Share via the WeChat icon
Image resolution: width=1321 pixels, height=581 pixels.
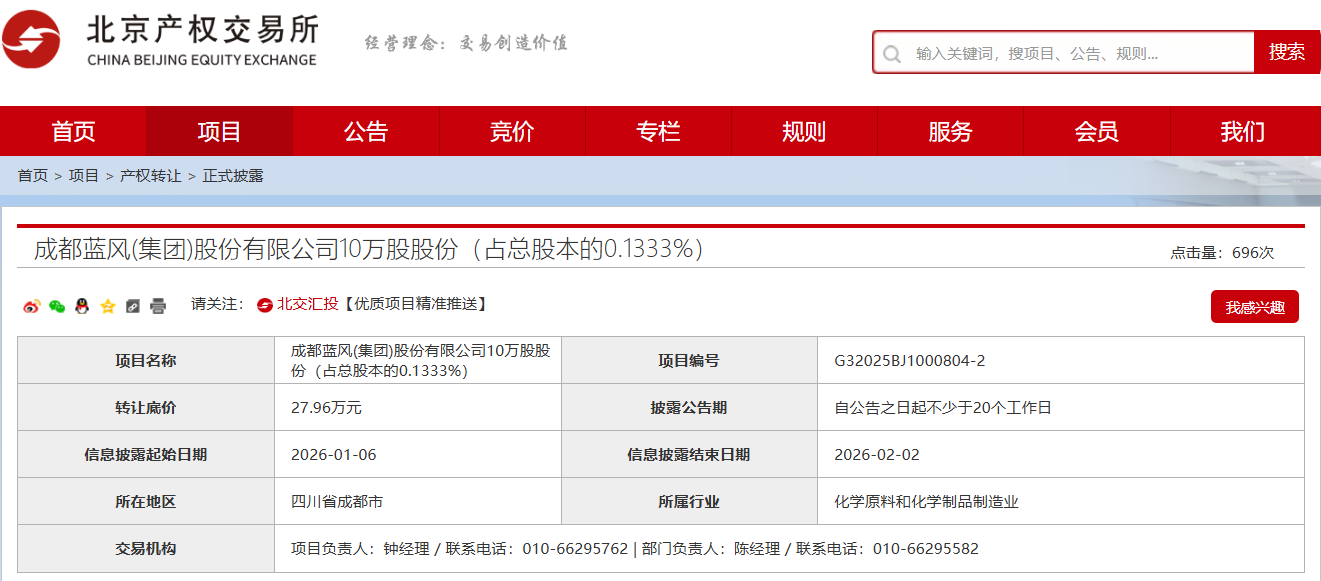[x=57, y=307]
